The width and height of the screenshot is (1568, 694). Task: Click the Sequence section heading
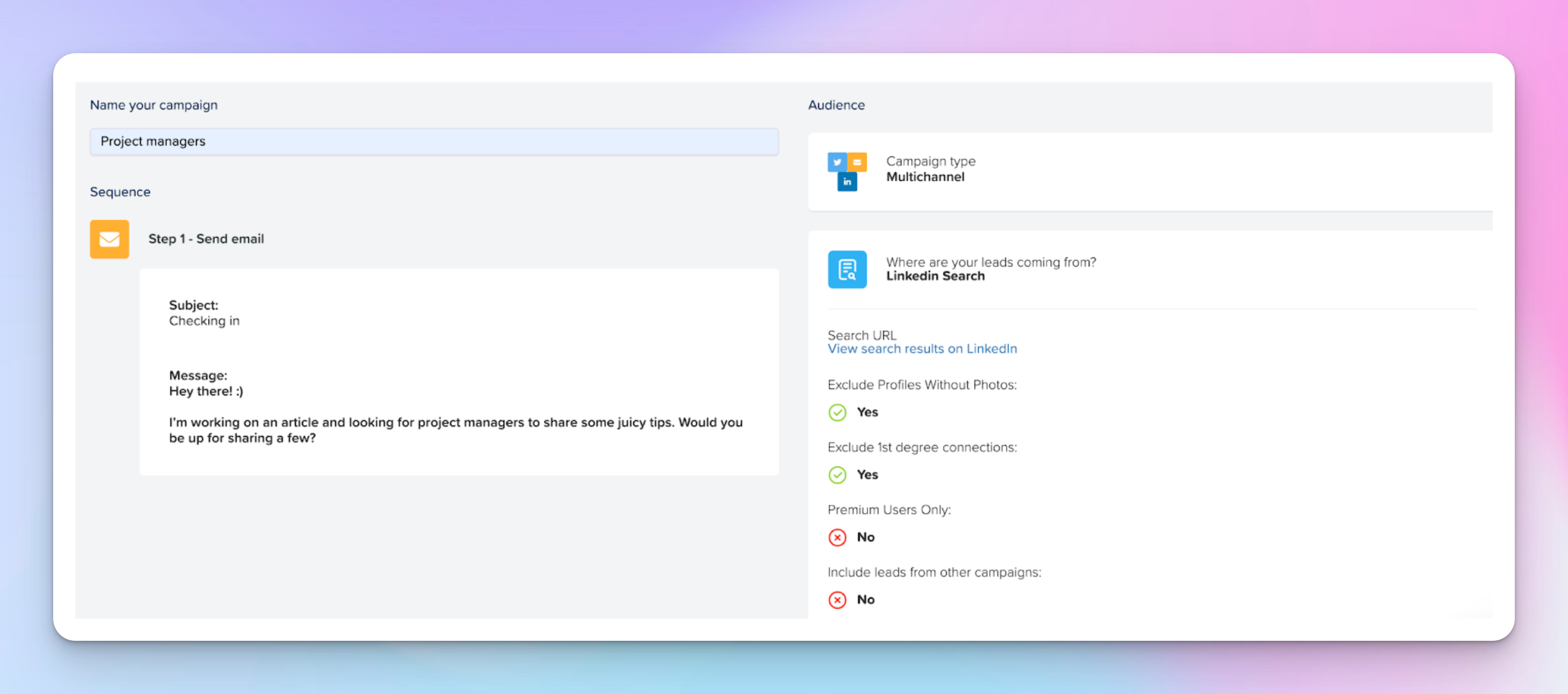(120, 192)
